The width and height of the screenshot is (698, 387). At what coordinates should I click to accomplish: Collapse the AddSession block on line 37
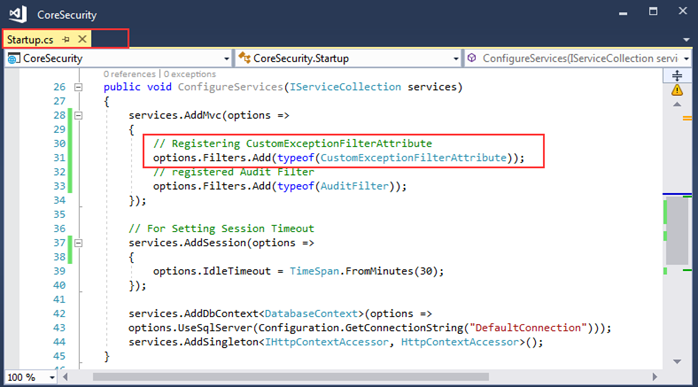[78, 243]
